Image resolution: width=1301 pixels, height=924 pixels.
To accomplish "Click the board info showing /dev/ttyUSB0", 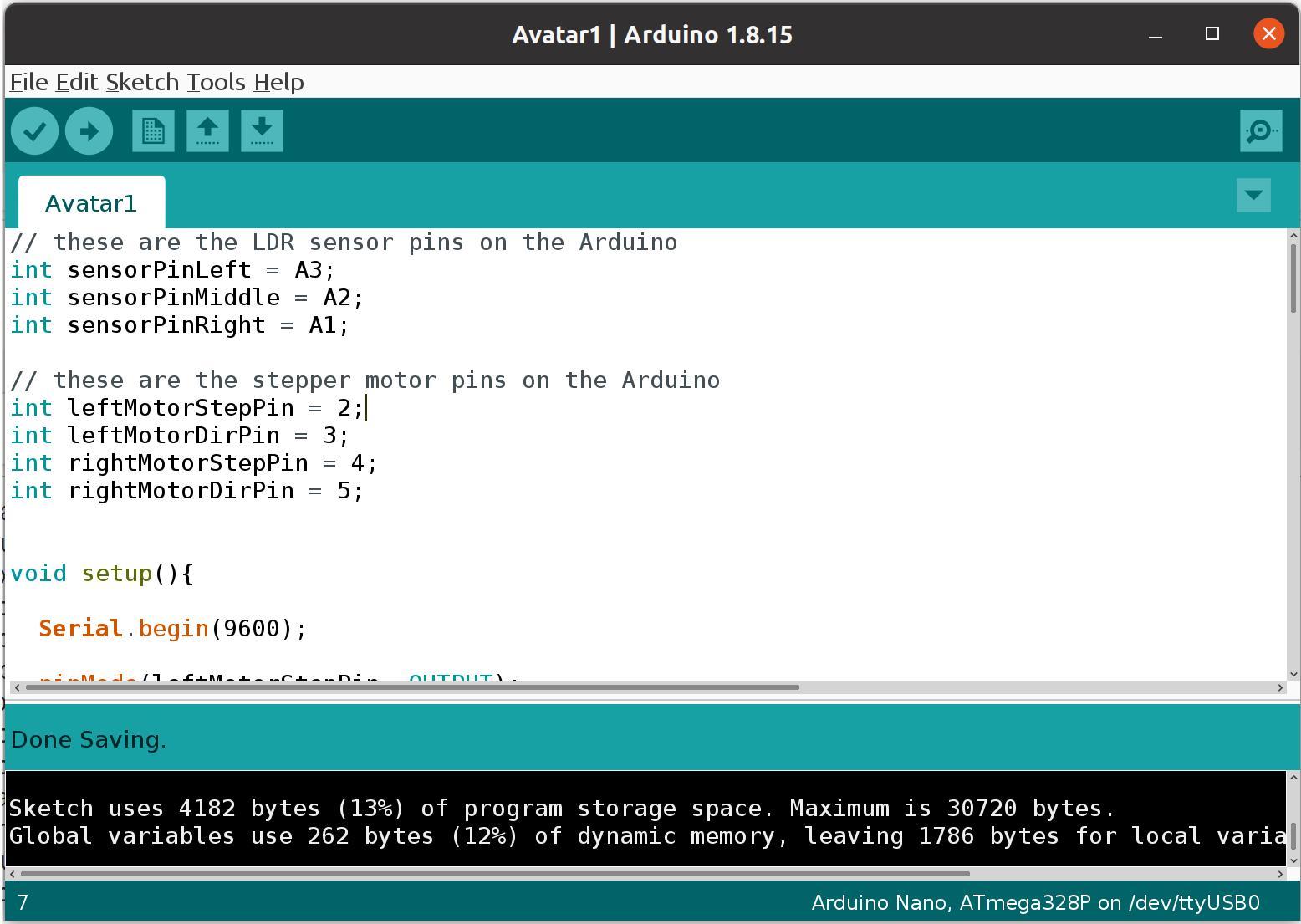I will click(1036, 903).
